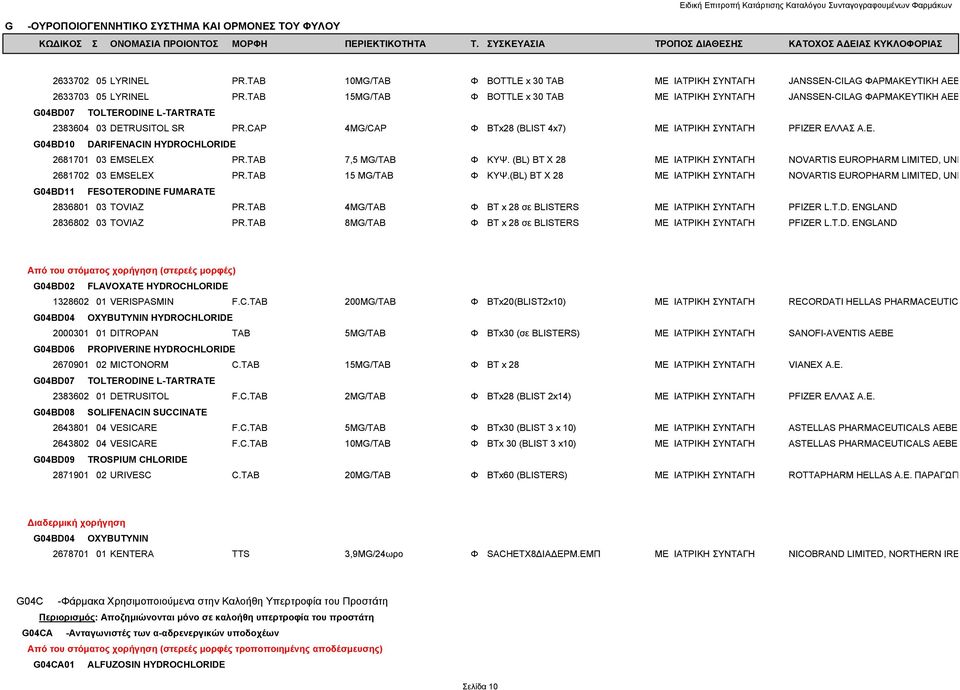Click the G04BD11 FESOTERODINE FUMARATE heading

(x=124, y=192)
